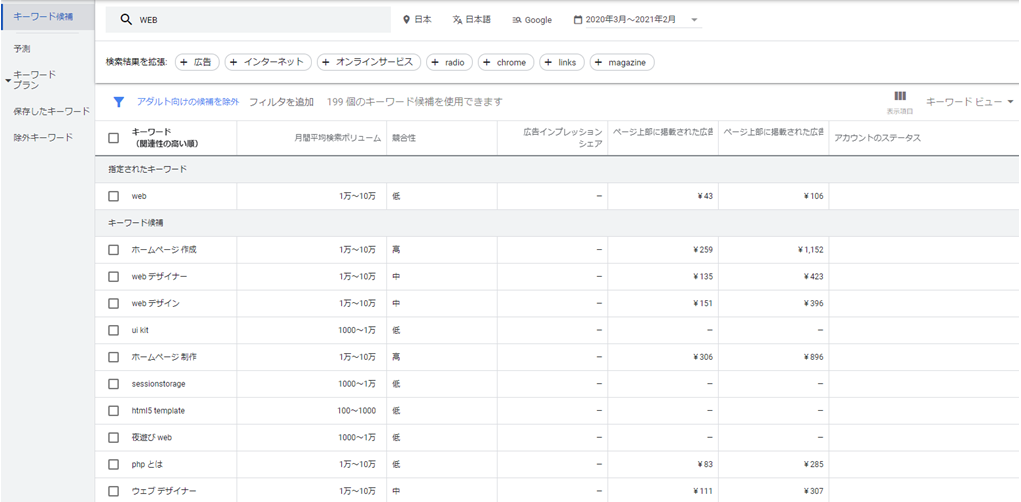Click the アダルト向けの候補を除外 filter link
1021x502 pixels.
click(x=188, y=102)
